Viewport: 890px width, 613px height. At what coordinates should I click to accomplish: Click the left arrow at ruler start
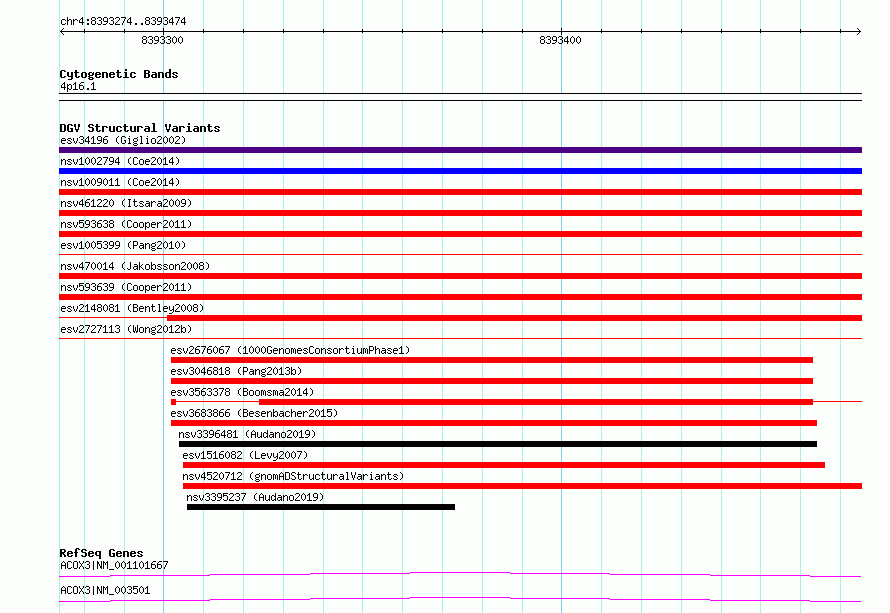click(62, 32)
